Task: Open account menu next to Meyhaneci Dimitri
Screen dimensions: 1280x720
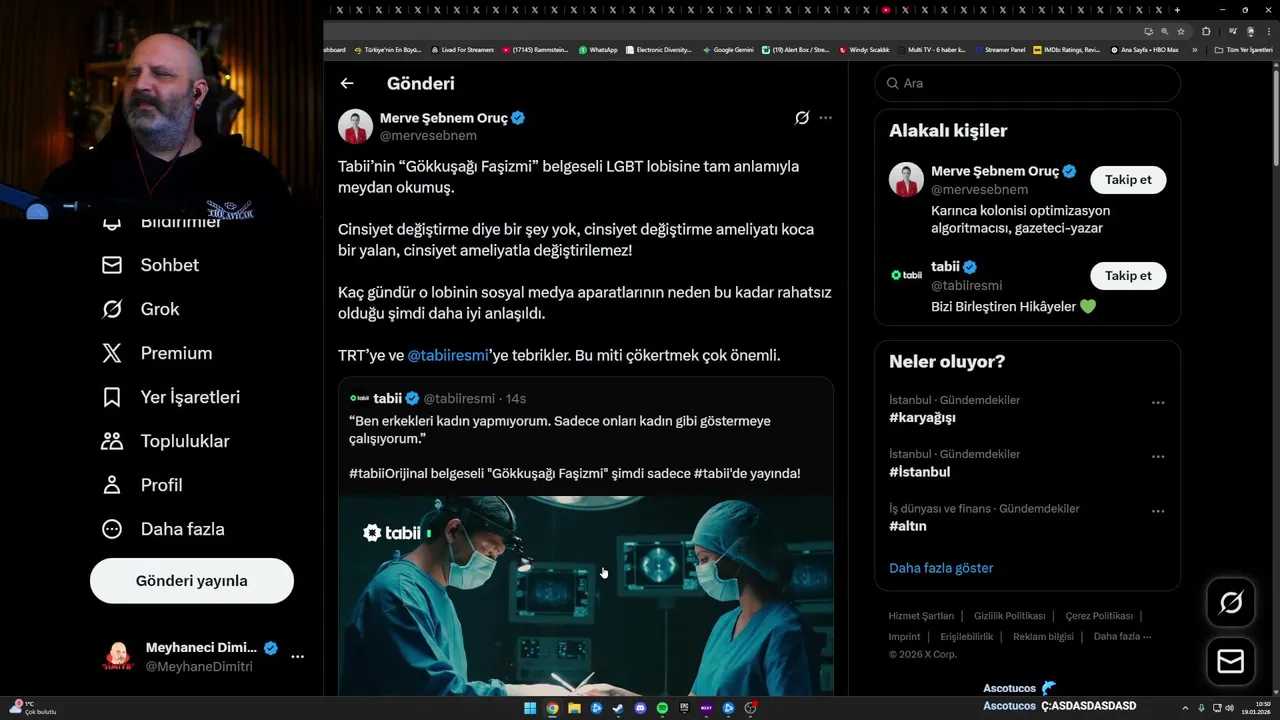Action: coord(297,657)
